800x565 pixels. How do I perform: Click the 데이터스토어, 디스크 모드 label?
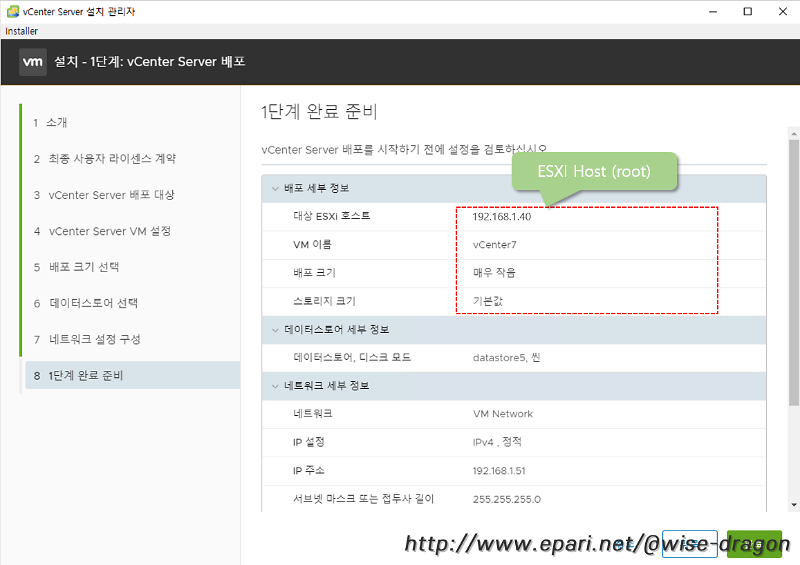click(352, 358)
